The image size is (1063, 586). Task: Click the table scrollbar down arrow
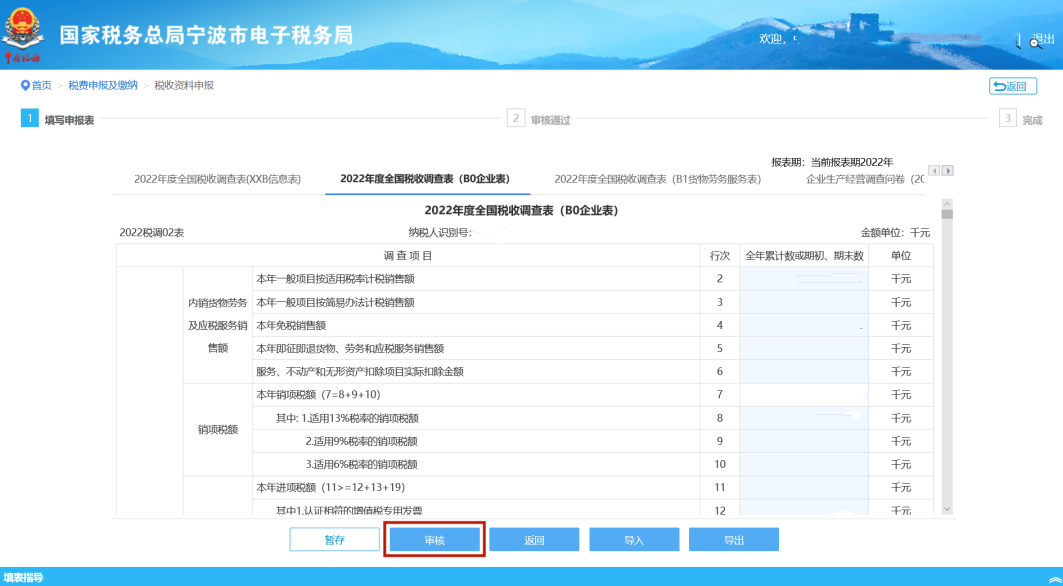click(947, 509)
